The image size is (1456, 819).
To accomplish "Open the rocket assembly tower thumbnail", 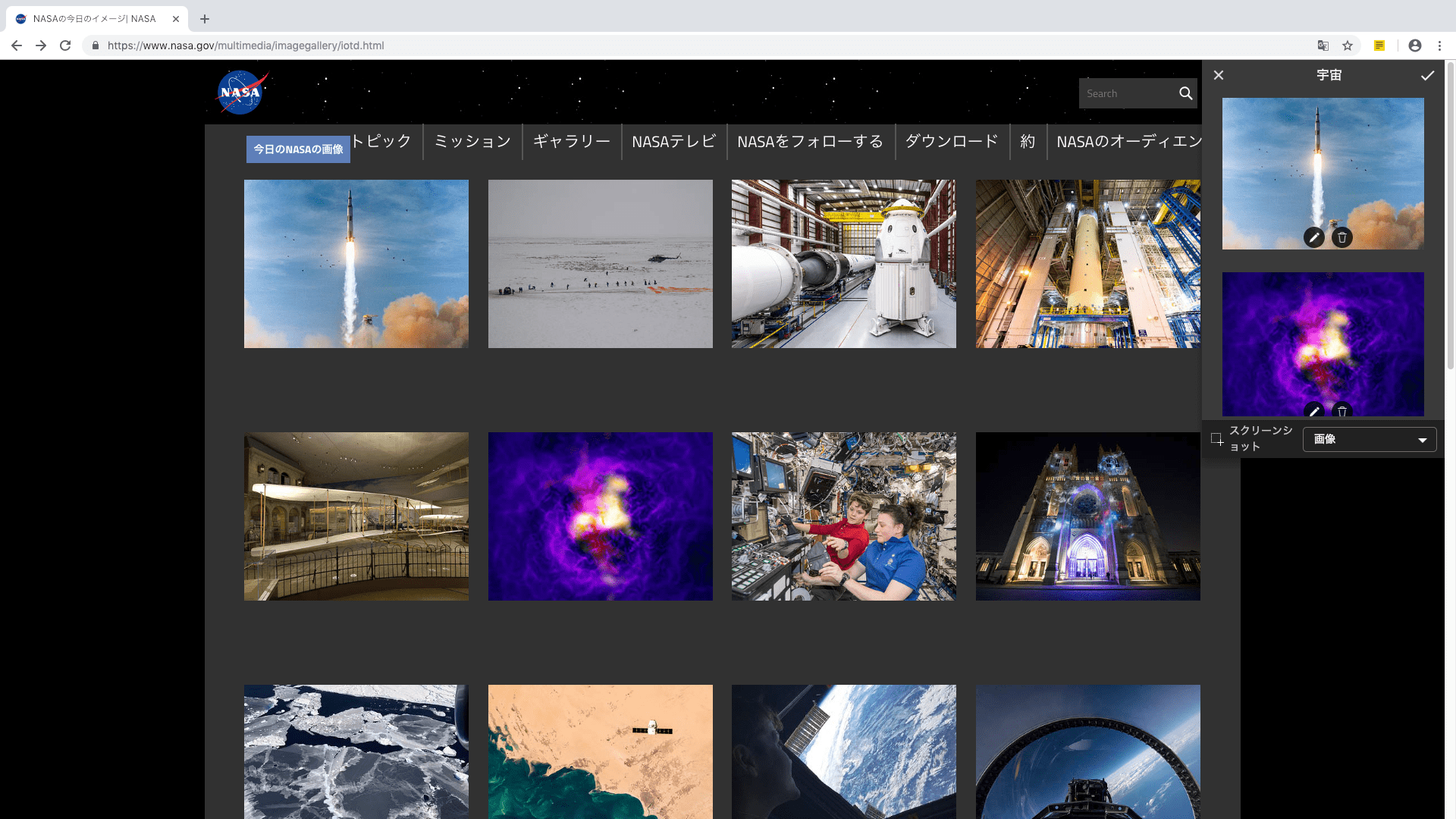I will click(1088, 264).
